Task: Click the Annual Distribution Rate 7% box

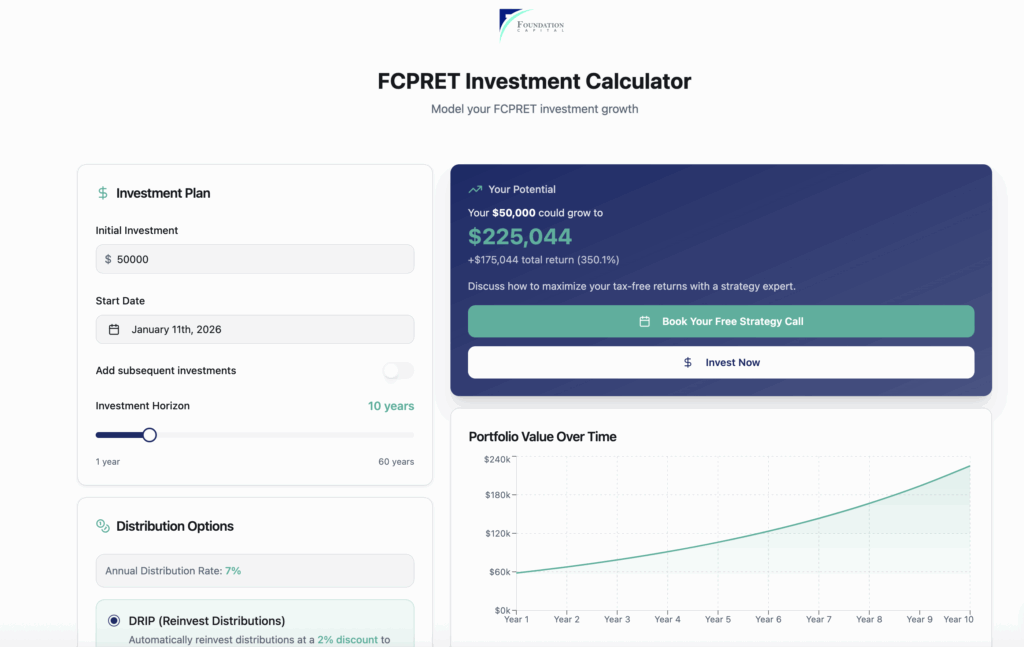Action: (x=255, y=571)
